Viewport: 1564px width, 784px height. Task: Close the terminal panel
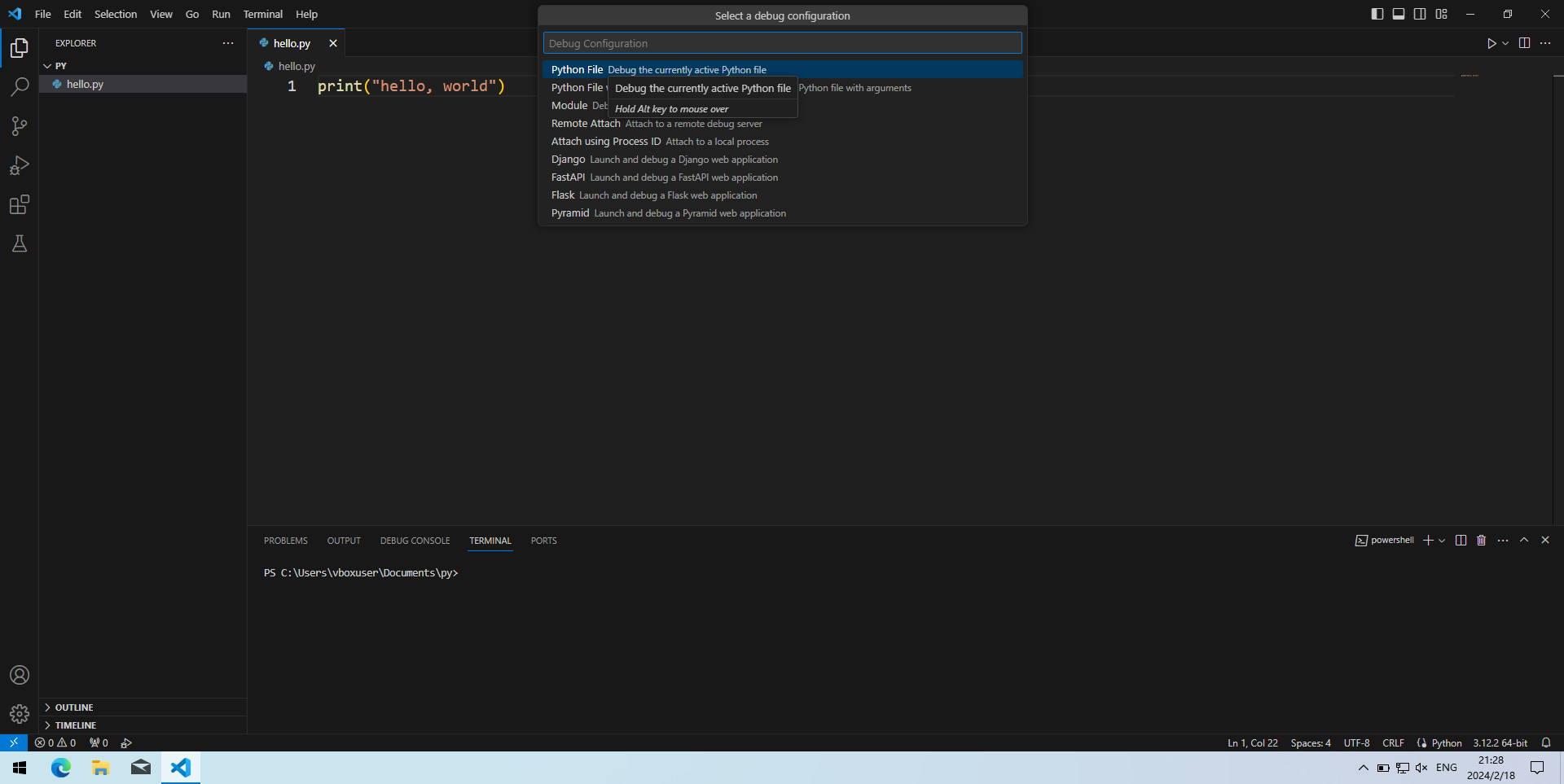[x=1545, y=541]
